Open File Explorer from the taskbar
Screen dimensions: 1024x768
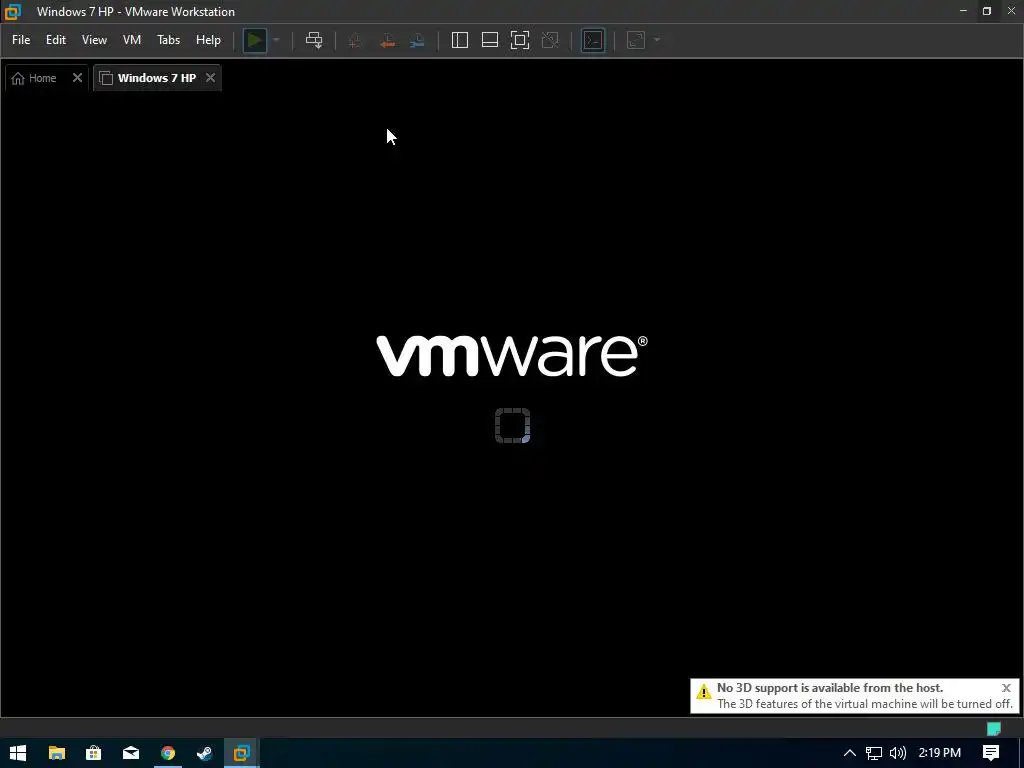coord(57,753)
